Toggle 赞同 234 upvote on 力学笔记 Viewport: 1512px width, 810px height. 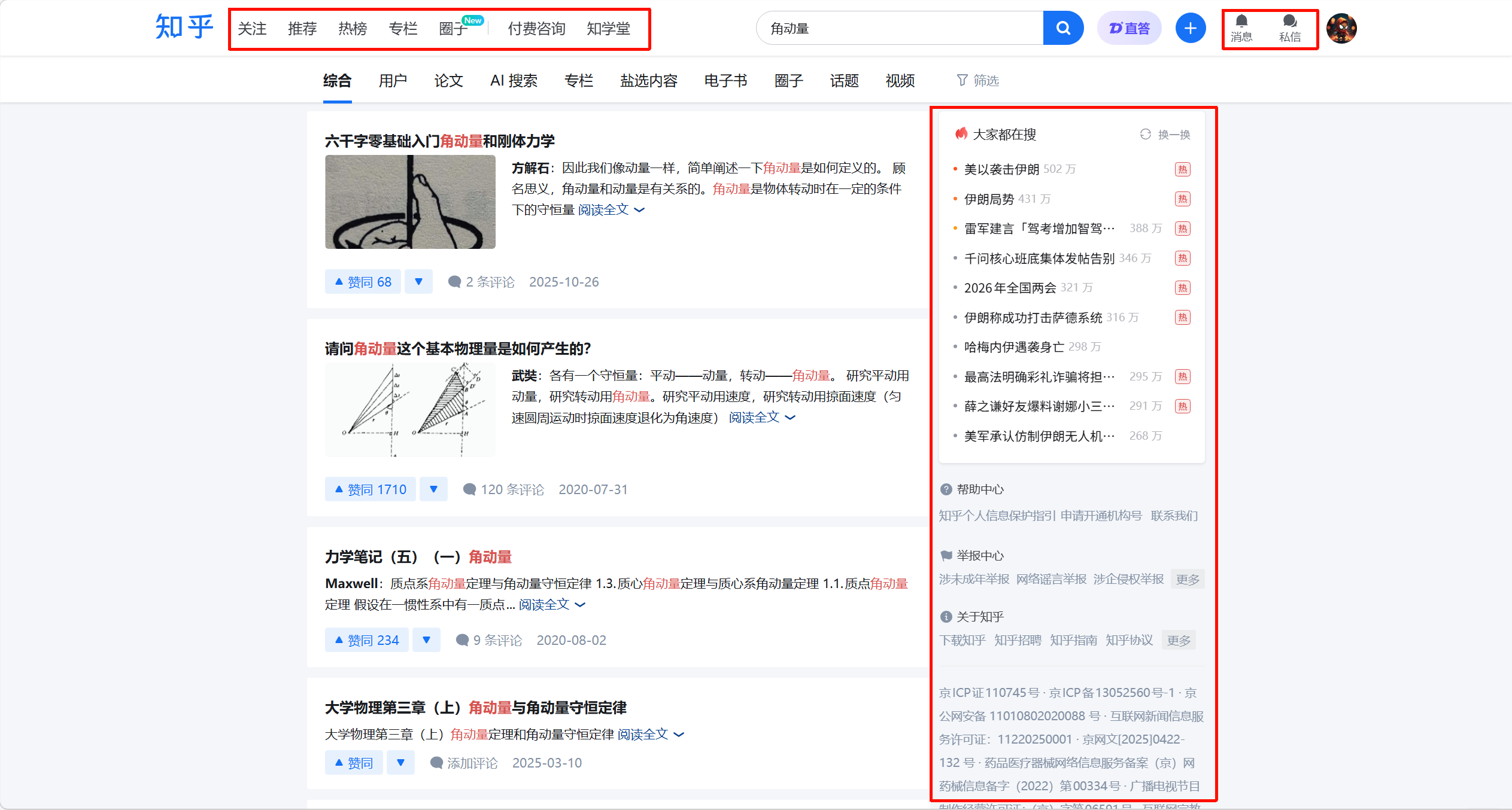366,640
